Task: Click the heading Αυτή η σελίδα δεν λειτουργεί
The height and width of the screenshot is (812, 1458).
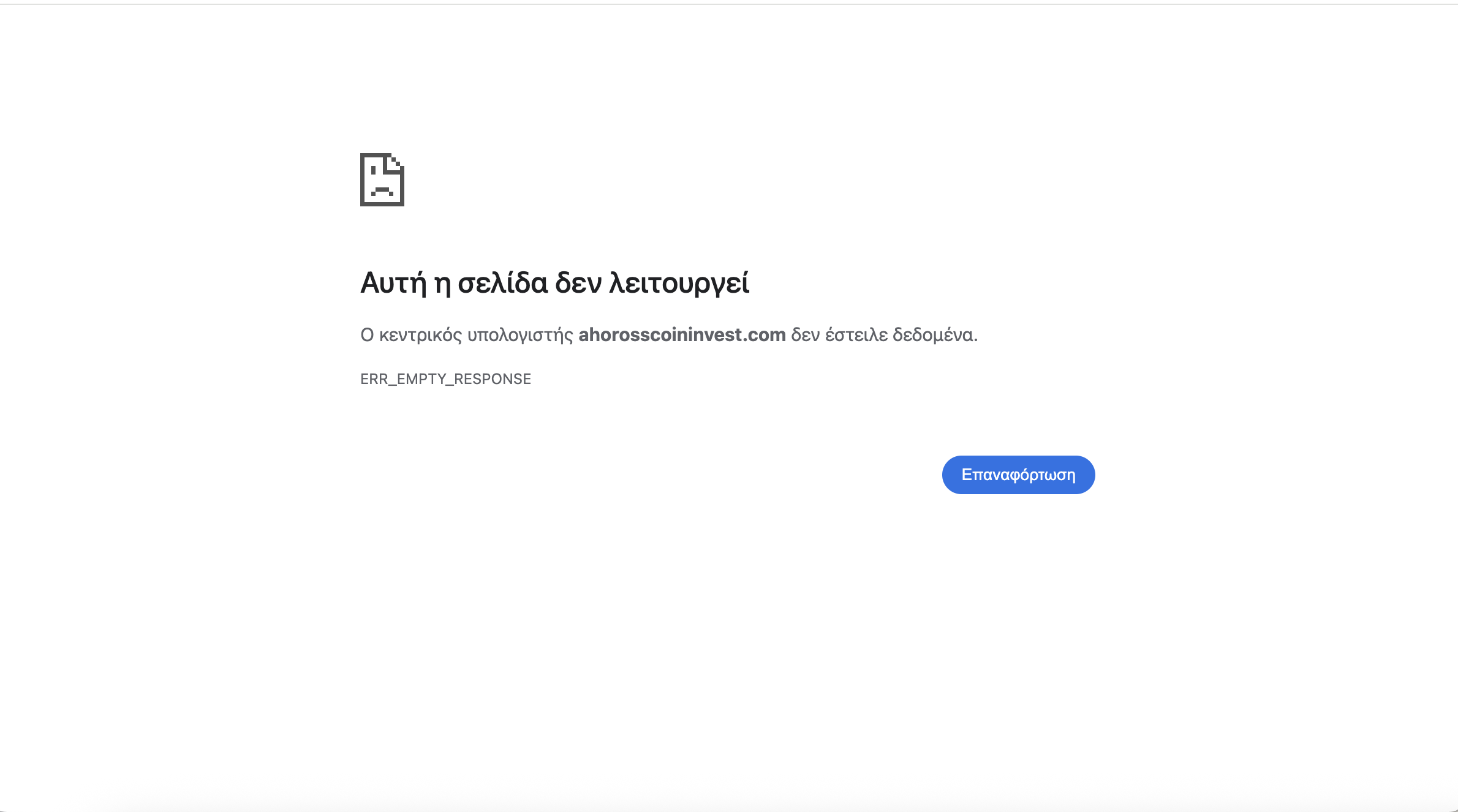Action: coord(554,283)
